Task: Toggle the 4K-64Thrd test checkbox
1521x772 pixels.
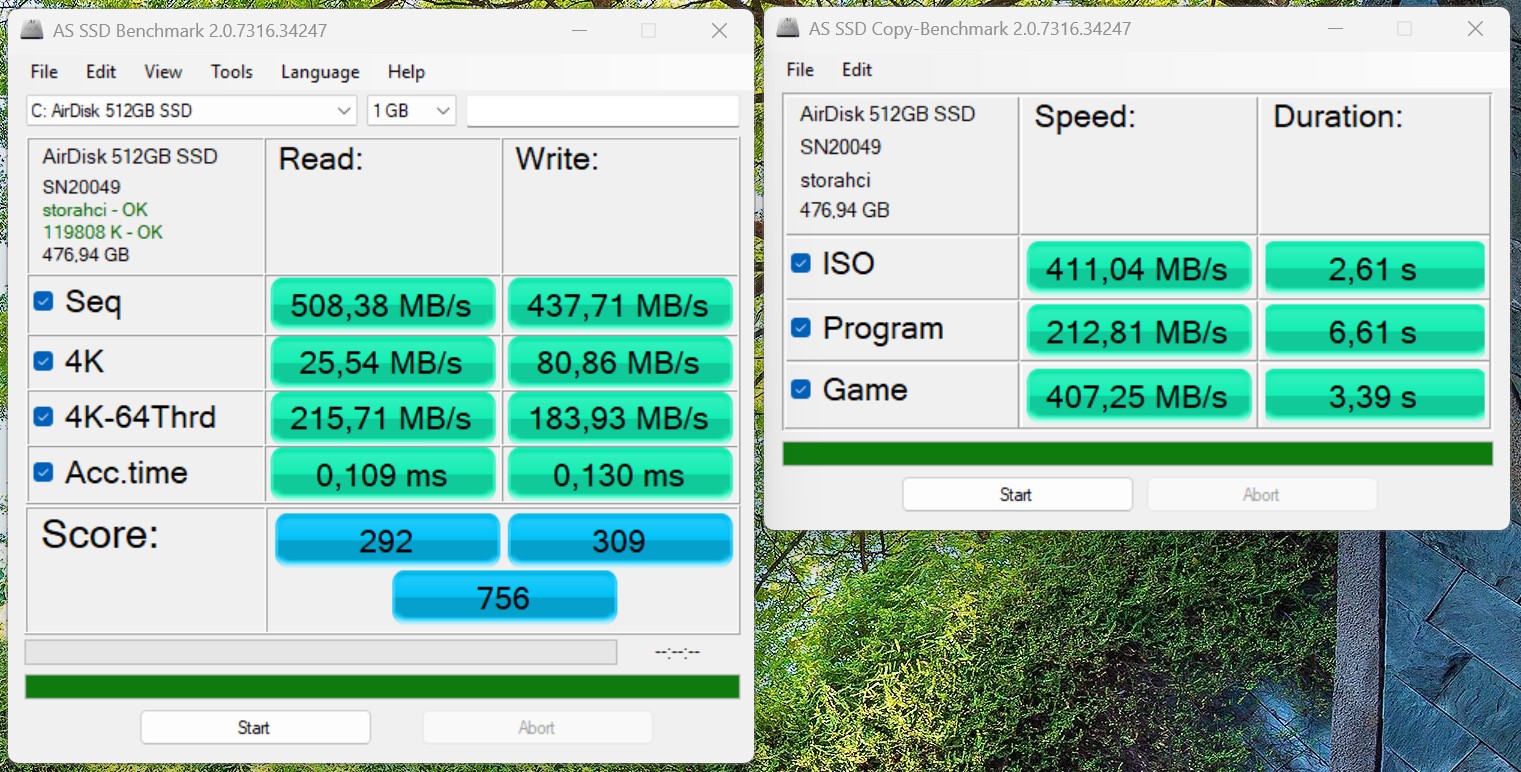Action: click(x=43, y=416)
